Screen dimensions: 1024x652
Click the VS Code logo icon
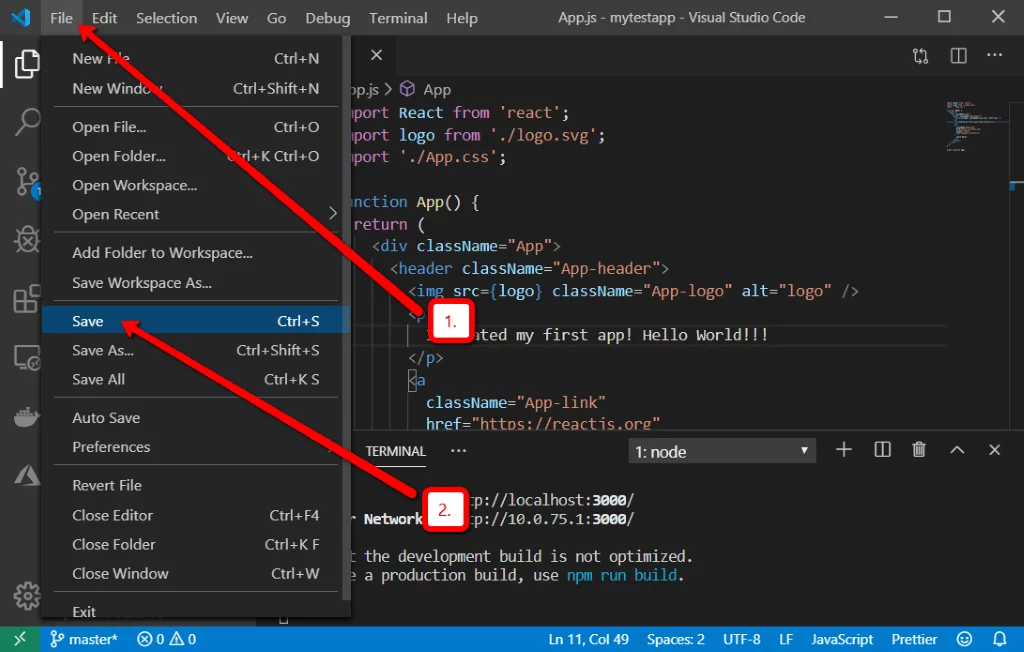[x=20, y=17]
